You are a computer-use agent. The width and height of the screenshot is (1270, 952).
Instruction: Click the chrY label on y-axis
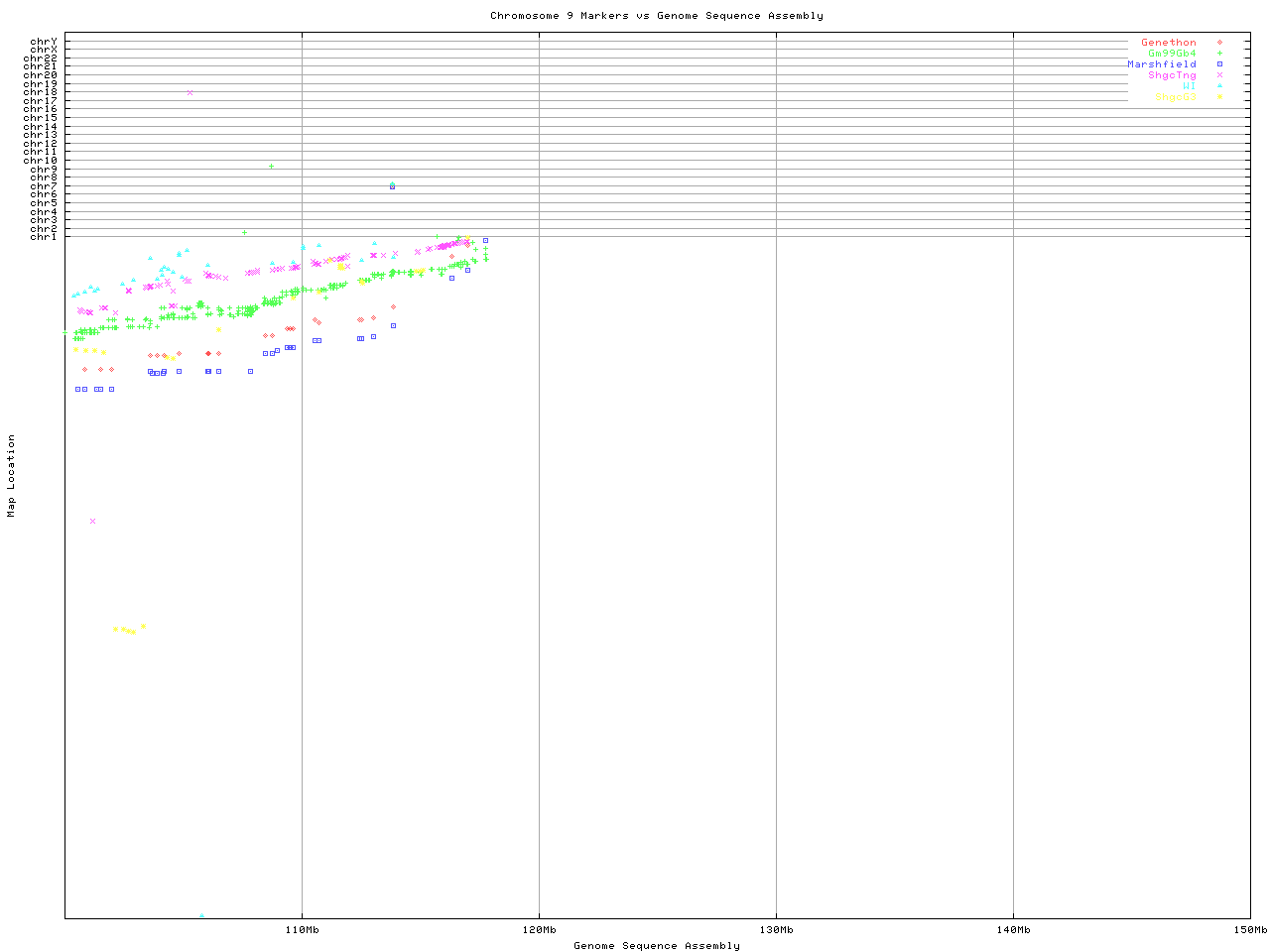44,42
